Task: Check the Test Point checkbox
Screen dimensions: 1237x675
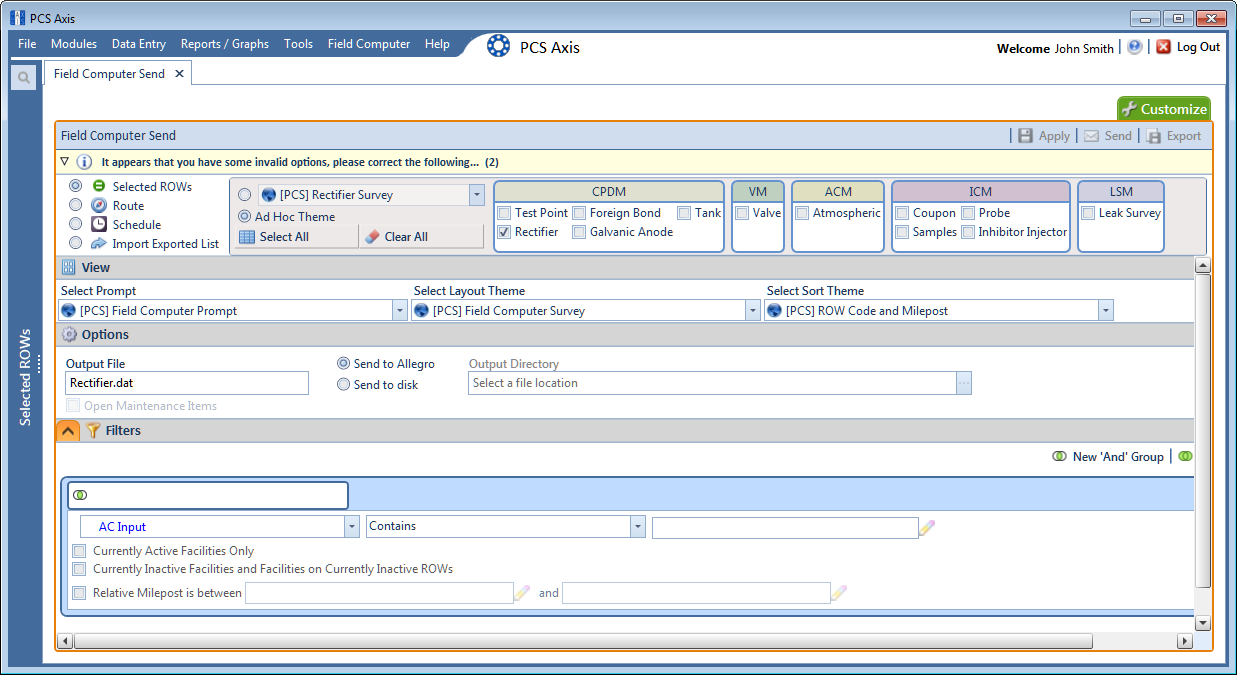Action: pos(505,213)
